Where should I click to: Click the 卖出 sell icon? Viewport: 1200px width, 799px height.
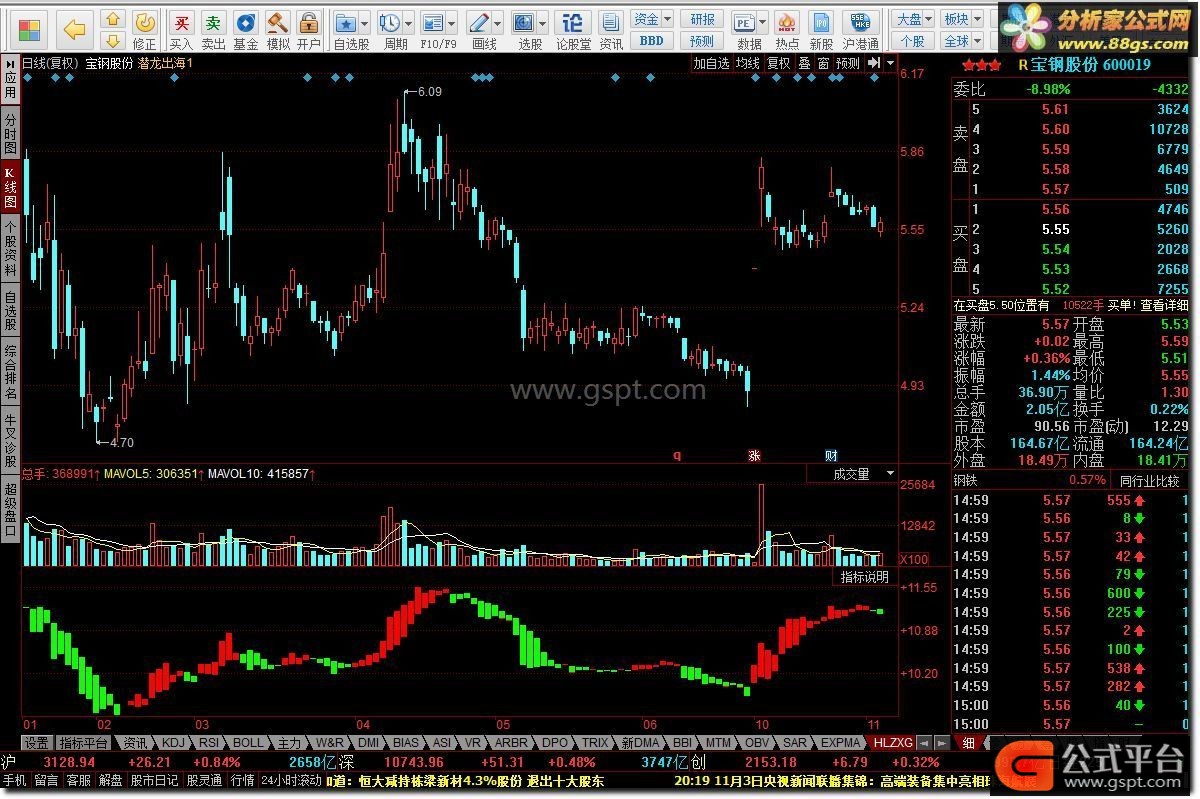[x=213, y=30]
